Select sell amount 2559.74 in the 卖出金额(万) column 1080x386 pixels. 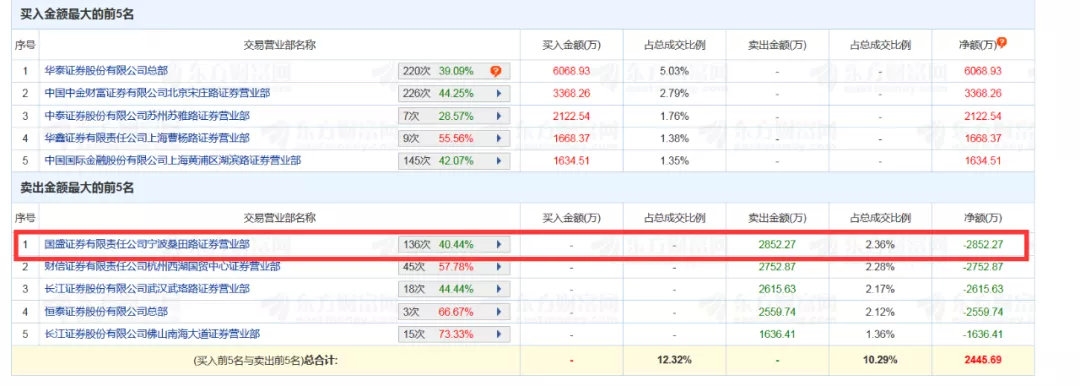pos(778,312)
